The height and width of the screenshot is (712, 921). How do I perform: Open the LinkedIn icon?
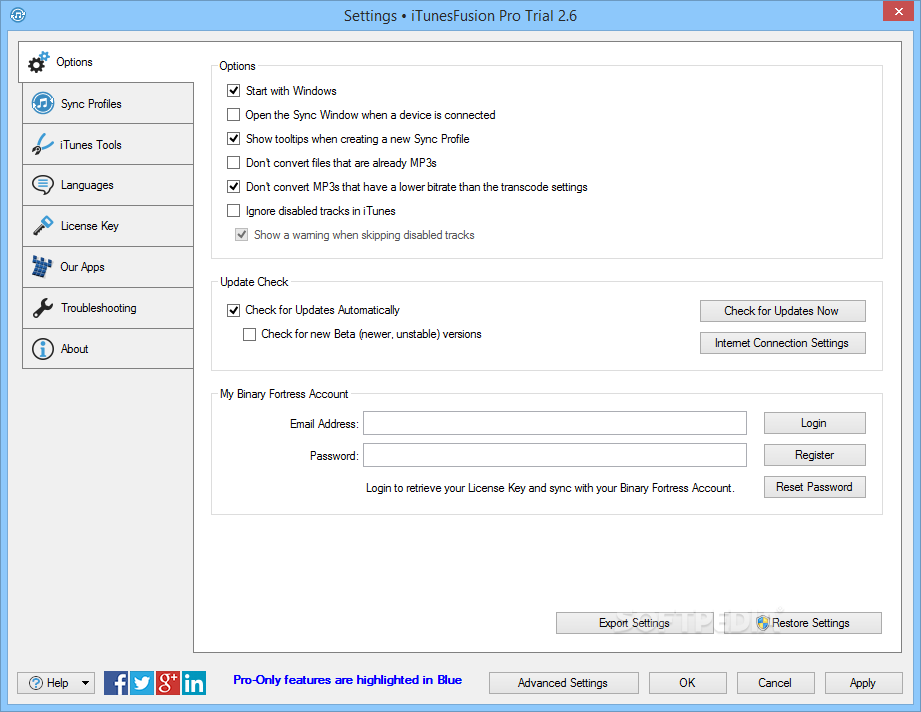tap(194, 683)
